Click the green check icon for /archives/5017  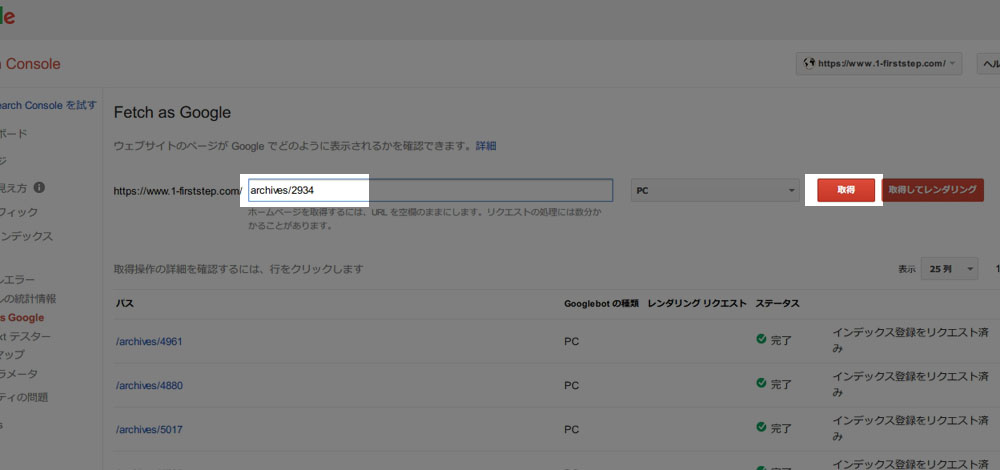coord(761,427)
